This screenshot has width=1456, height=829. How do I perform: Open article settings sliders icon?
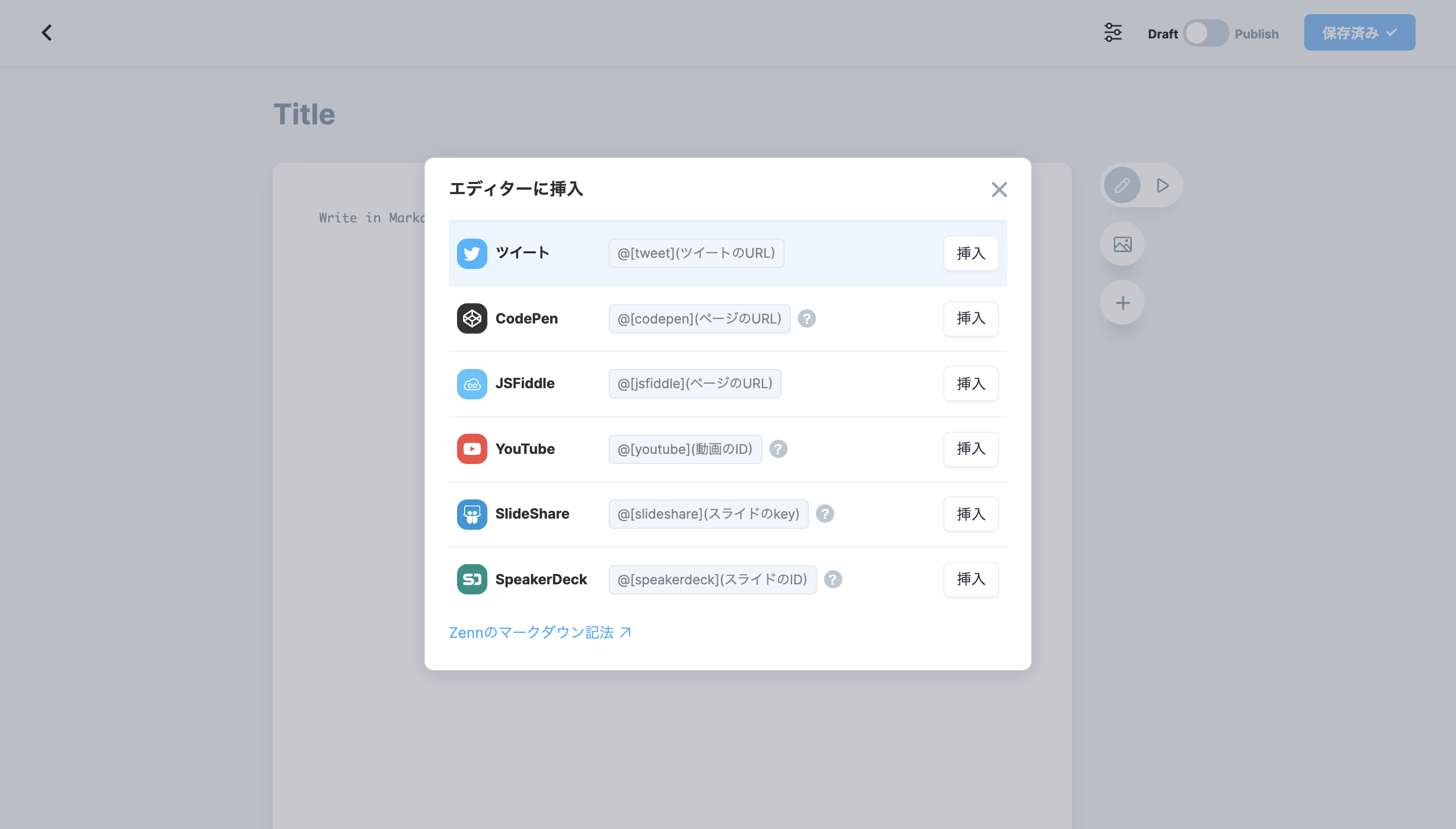click(x=1113, y=32)
